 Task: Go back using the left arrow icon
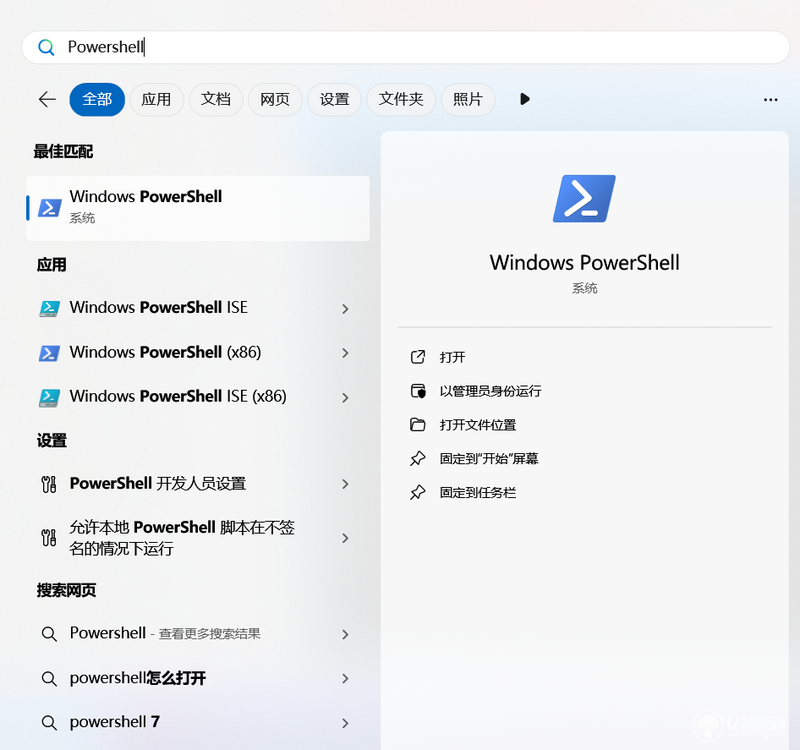47,99
